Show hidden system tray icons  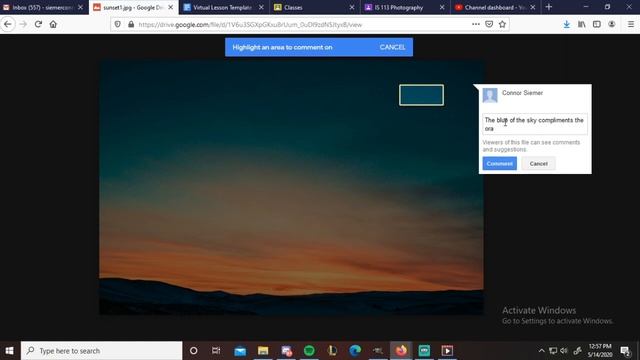[x=541, y=351]
